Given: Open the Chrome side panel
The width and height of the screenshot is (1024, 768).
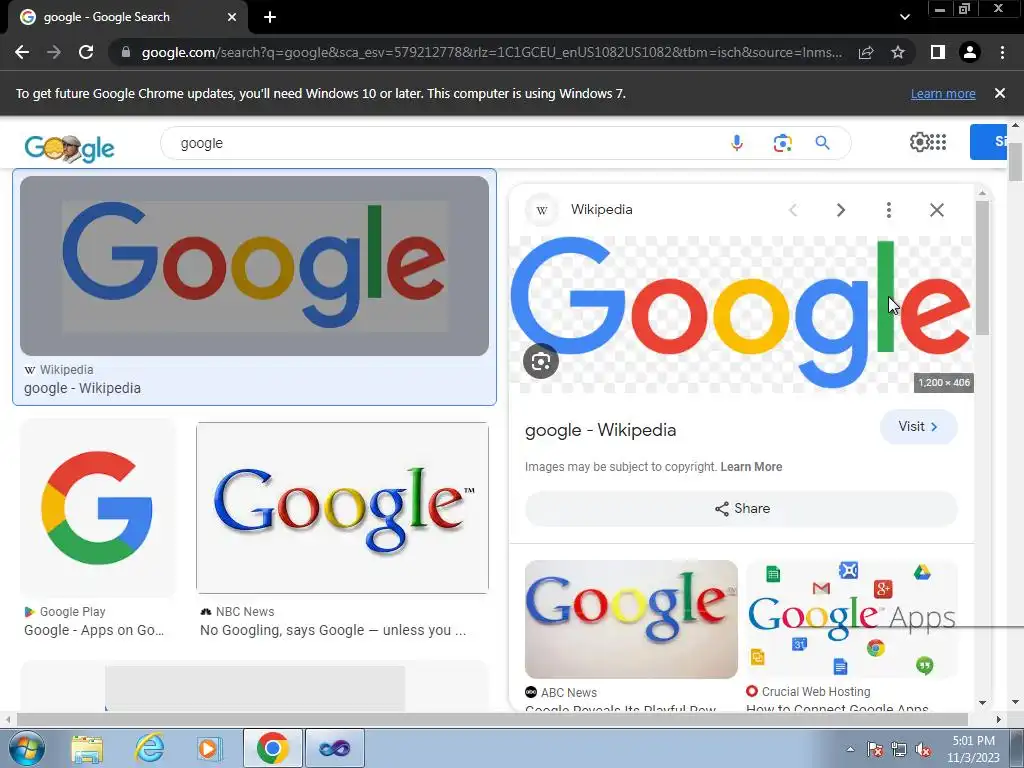Looking at the screenshot, I should (x=938, y=52).
